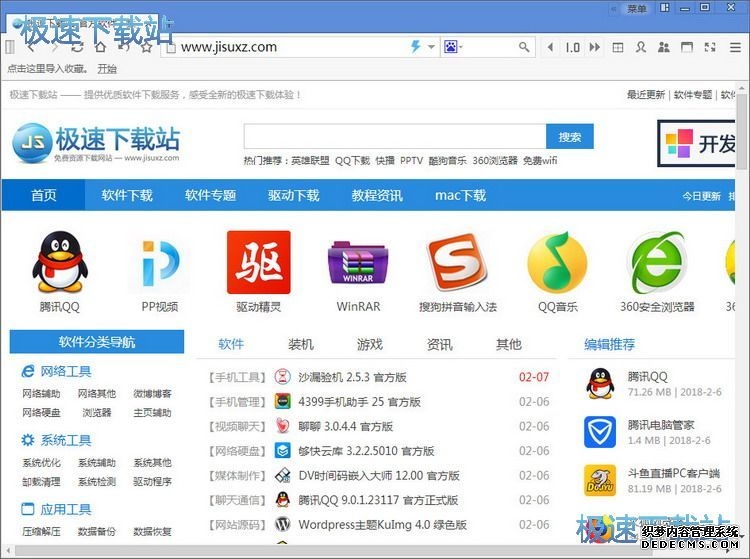Switch to the 其他 list tab
This screenshot has width=750, height=559.
[508, 344]
